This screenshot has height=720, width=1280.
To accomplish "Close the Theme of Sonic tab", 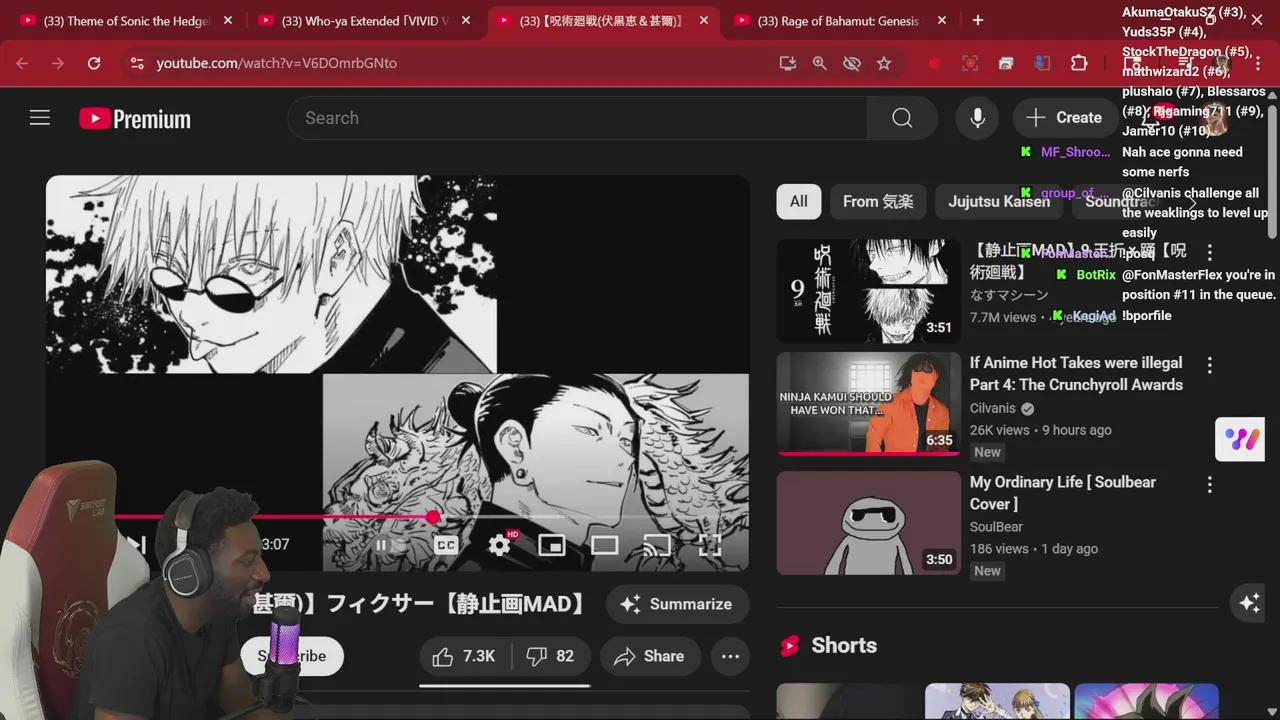I will pos(228,21).
